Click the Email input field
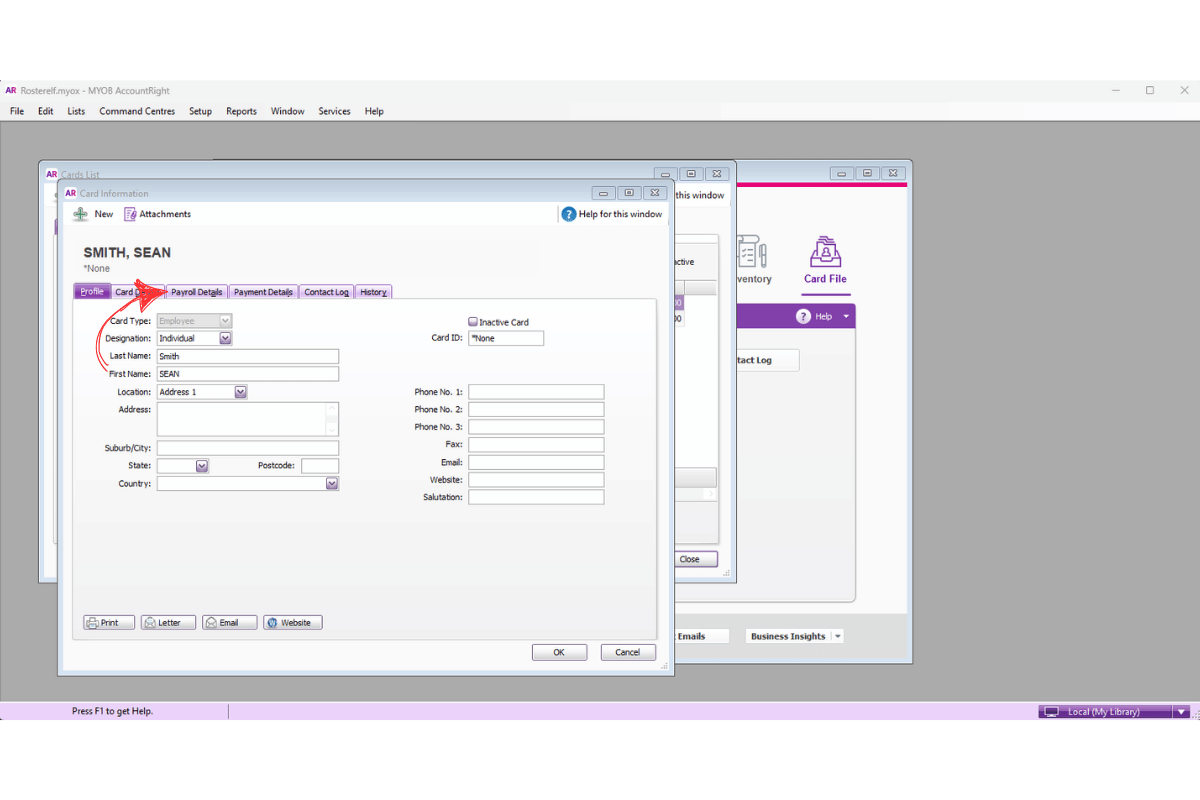 click(536, 462)
